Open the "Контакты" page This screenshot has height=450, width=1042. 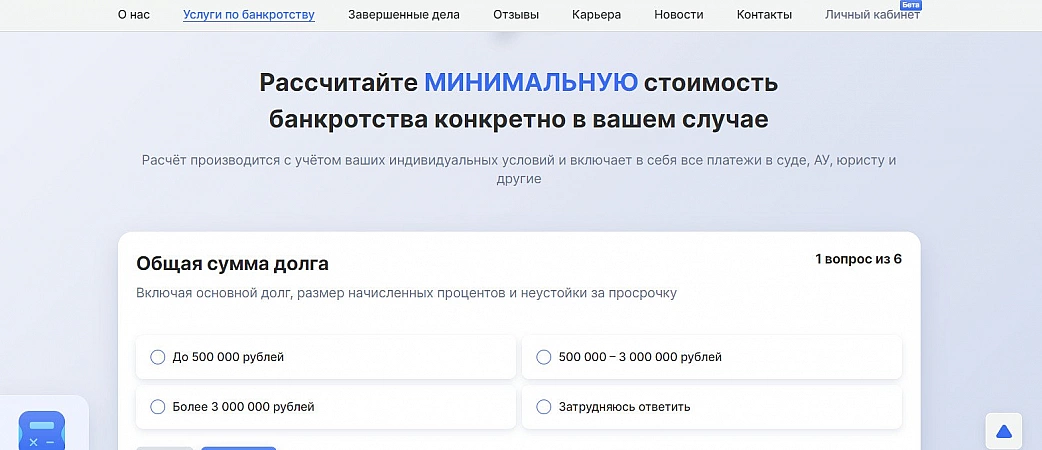[764, 15]
